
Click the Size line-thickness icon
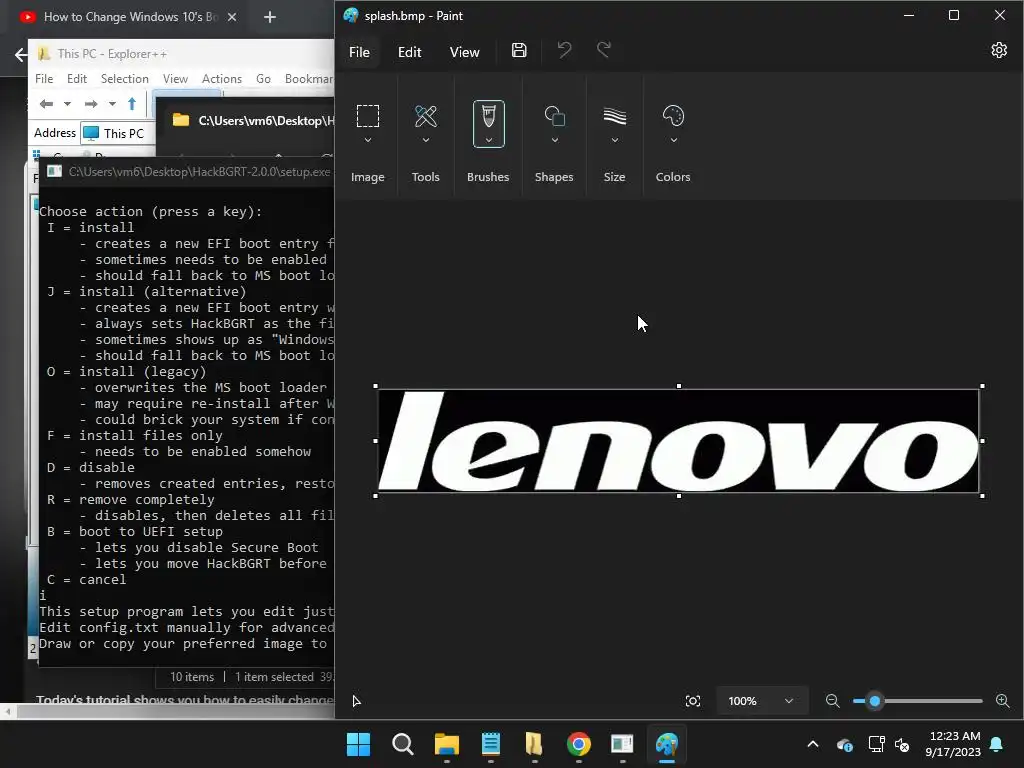pos(615,116)
